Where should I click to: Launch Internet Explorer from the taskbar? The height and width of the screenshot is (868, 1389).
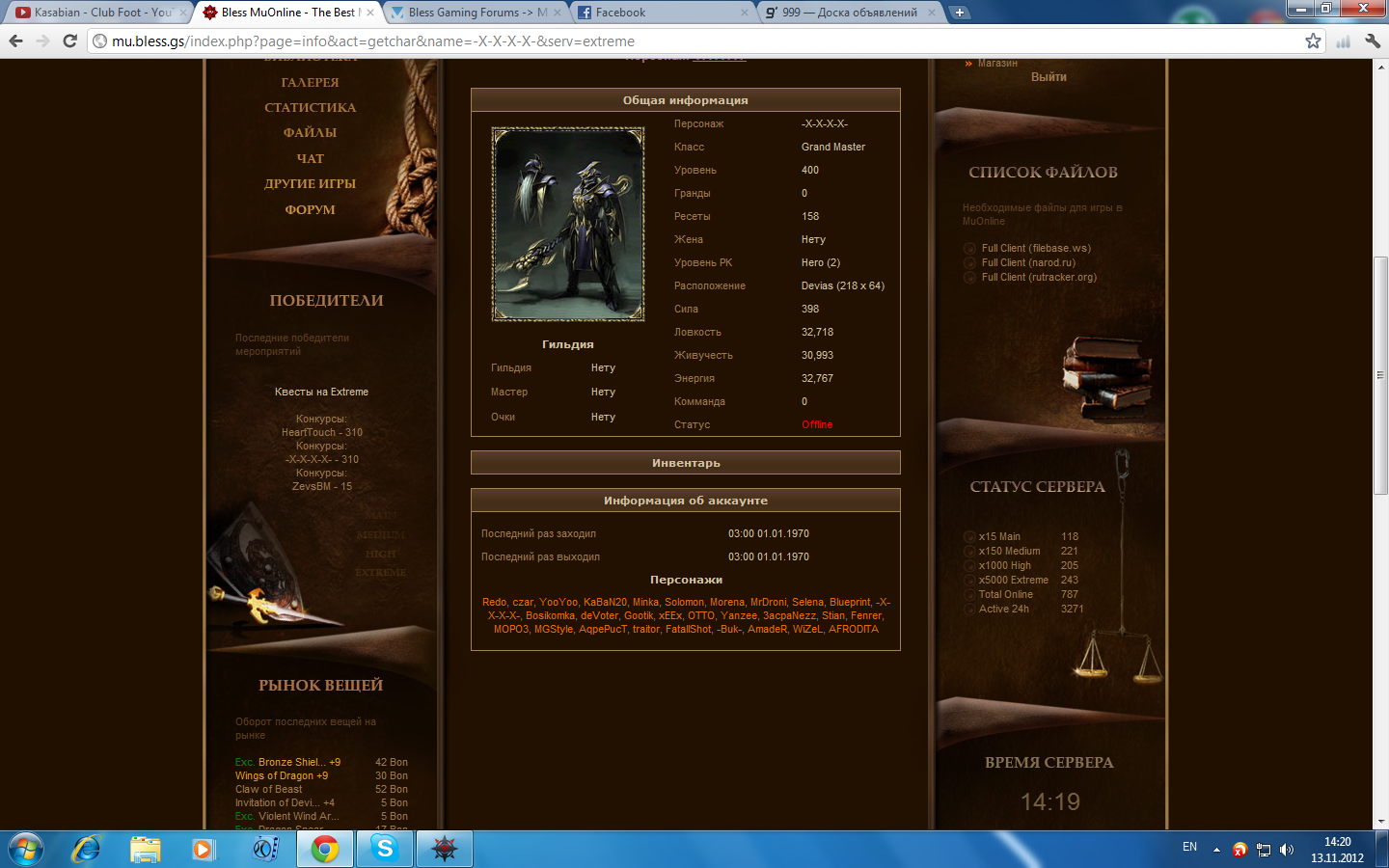tap(87, 849)
